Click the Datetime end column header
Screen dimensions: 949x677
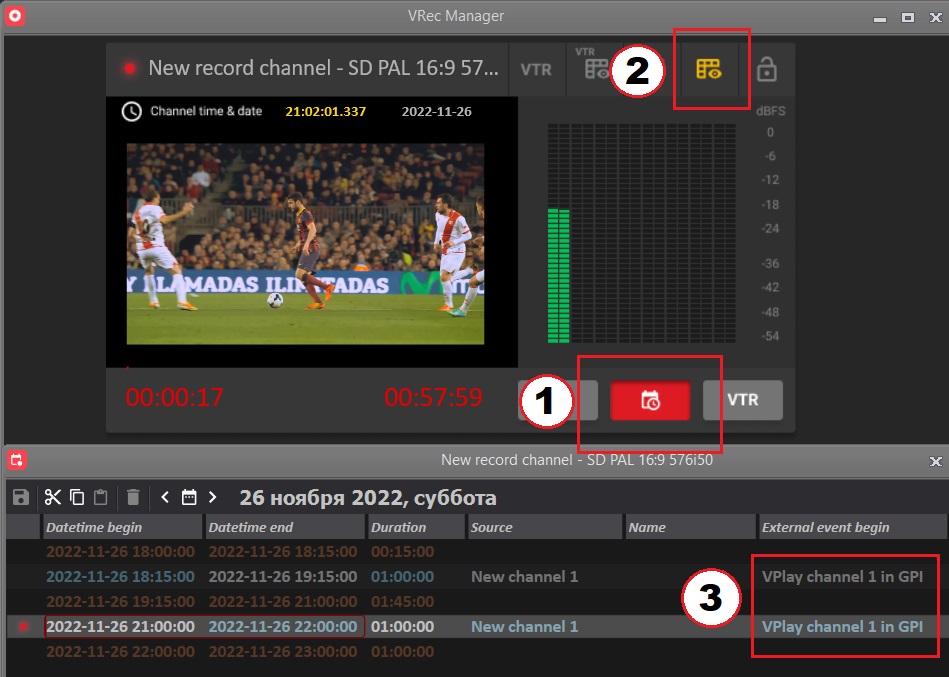[284, 527]
